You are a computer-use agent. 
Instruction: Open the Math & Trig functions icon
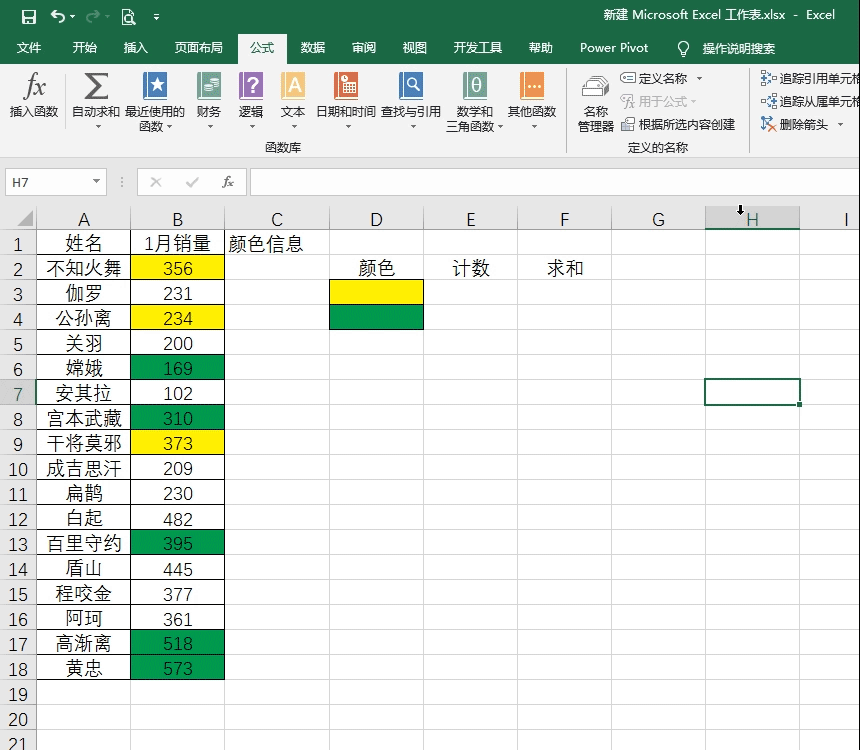pos(474,86)
